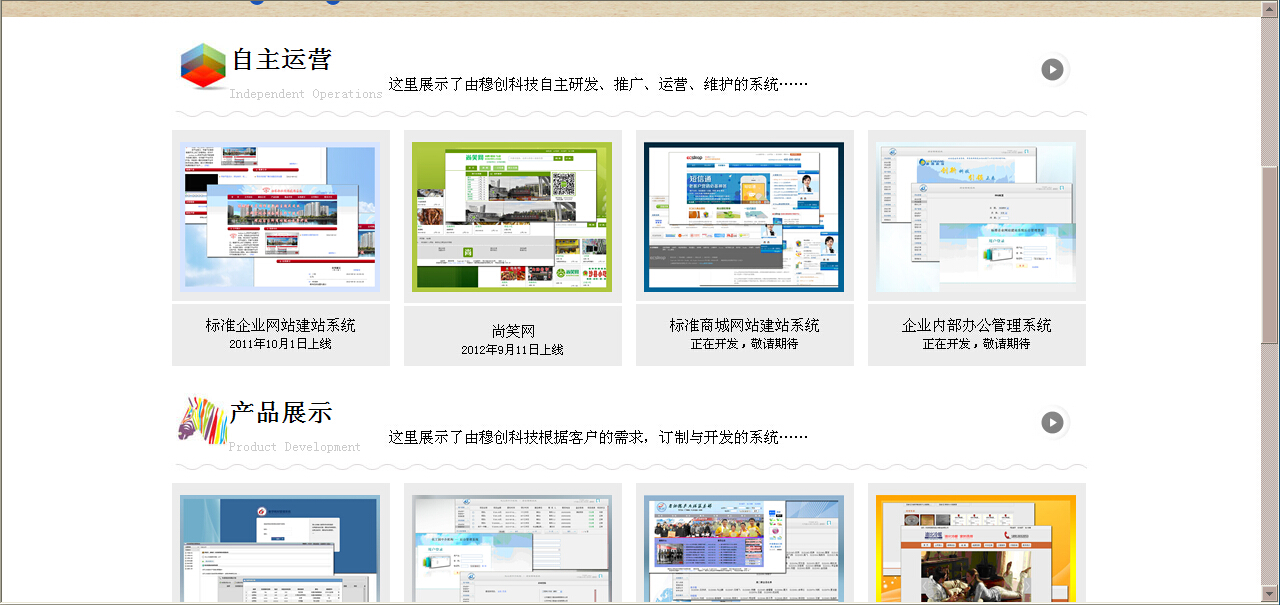Click the vertical scrollbar down arrow
1280x605 pixels.
pos(1270,595)
